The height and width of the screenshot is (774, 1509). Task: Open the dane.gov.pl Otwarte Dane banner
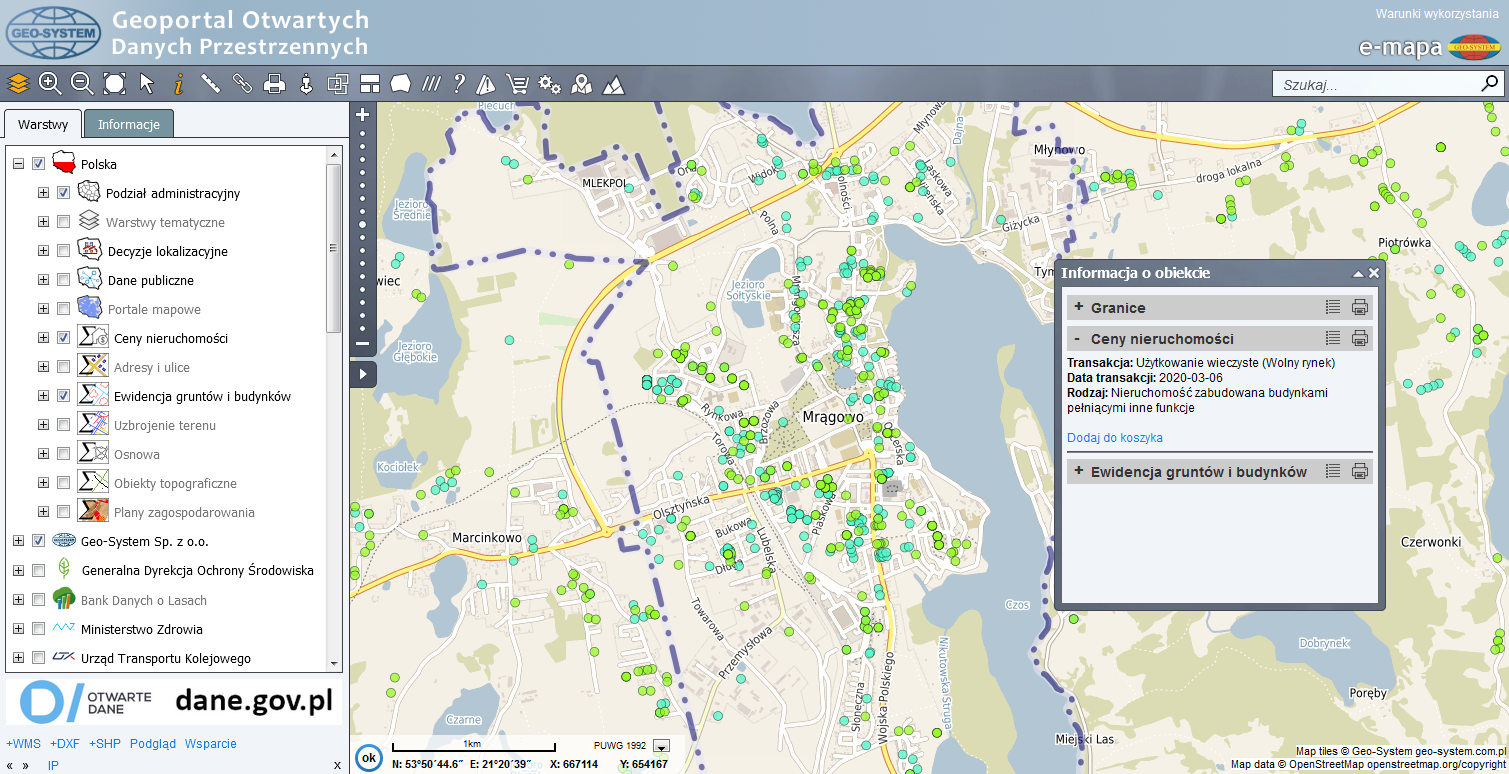(174, 702)
